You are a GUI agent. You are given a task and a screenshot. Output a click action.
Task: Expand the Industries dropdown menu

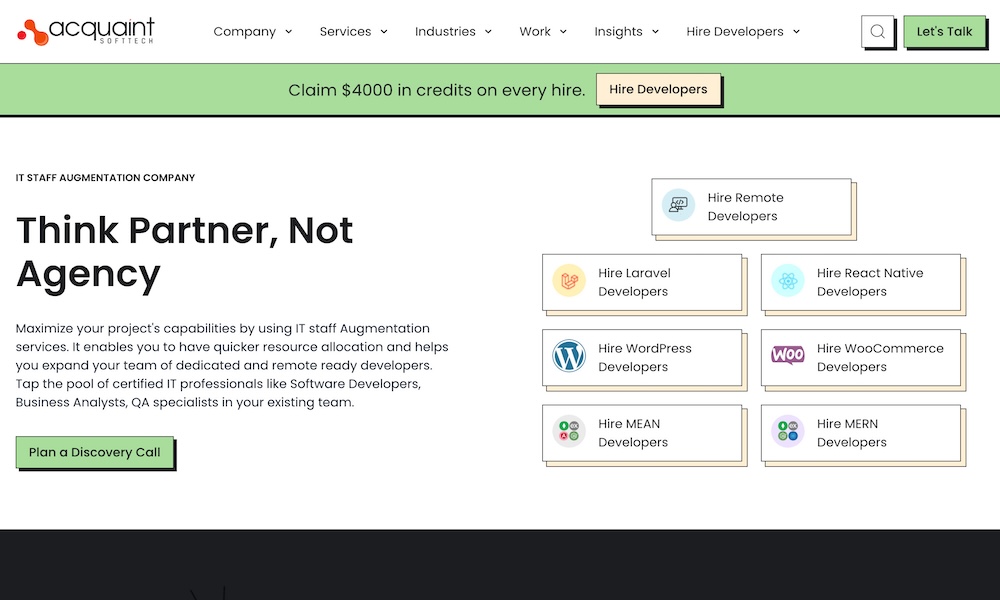coord(454,32)
